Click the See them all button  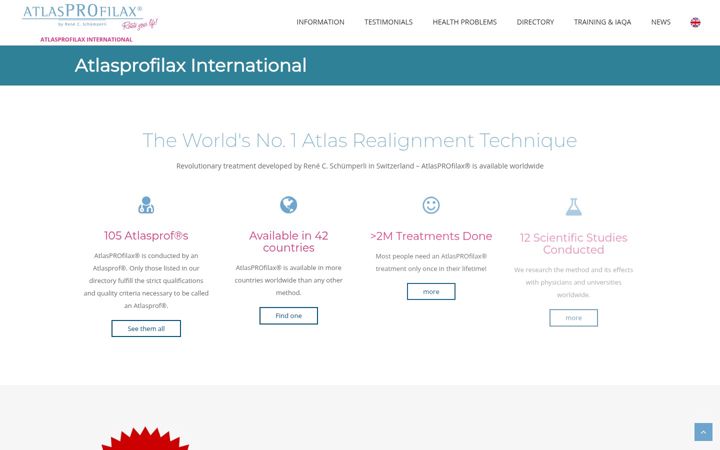tap(146, 328)
